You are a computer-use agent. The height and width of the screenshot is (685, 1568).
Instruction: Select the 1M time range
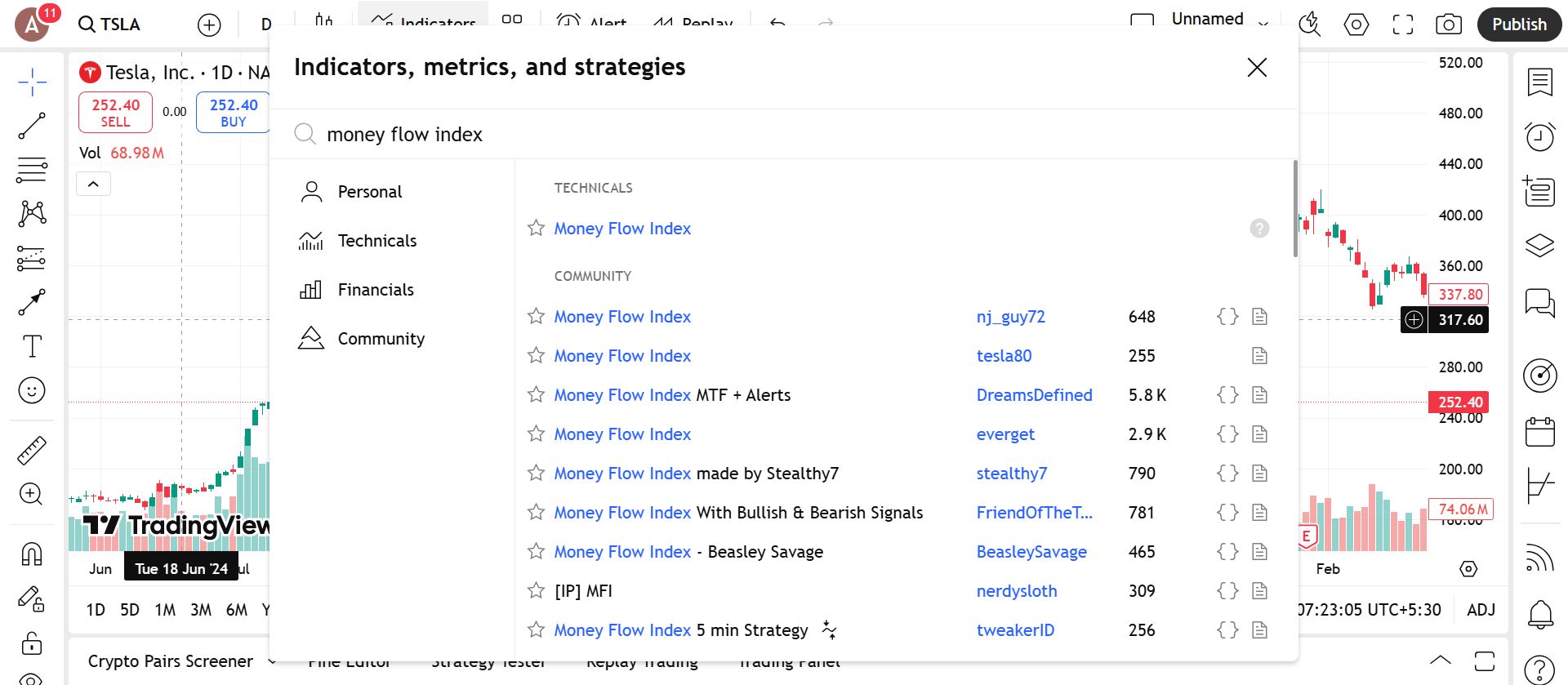click(165, 610)
